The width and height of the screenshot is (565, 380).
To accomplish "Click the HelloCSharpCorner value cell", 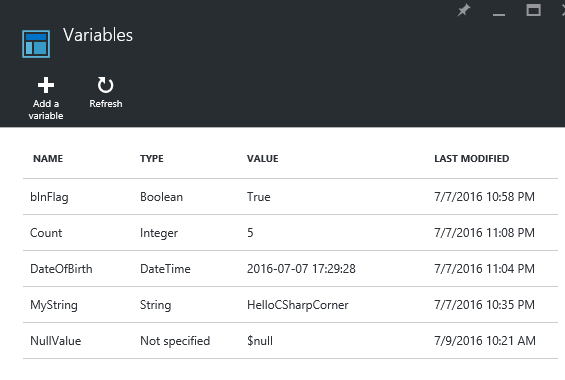I will [x=298, y=305].
